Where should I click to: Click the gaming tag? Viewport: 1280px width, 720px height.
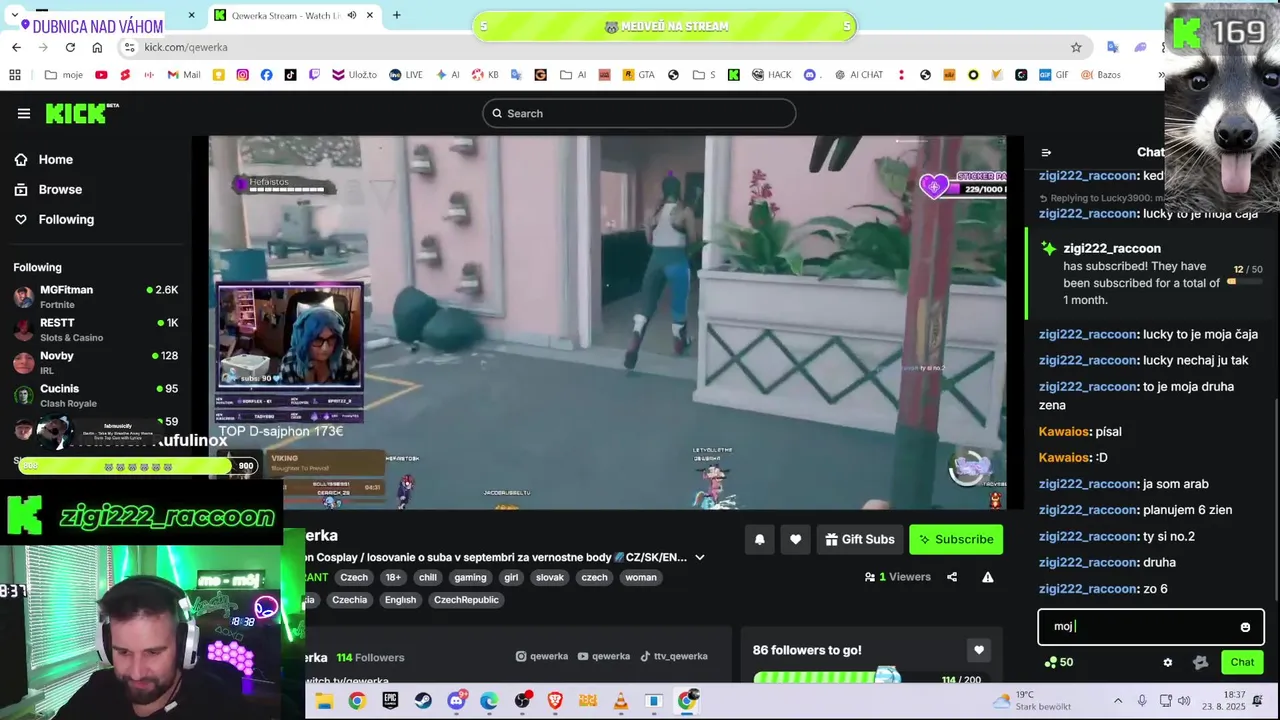pyautogui.click(x=470, y=577)
